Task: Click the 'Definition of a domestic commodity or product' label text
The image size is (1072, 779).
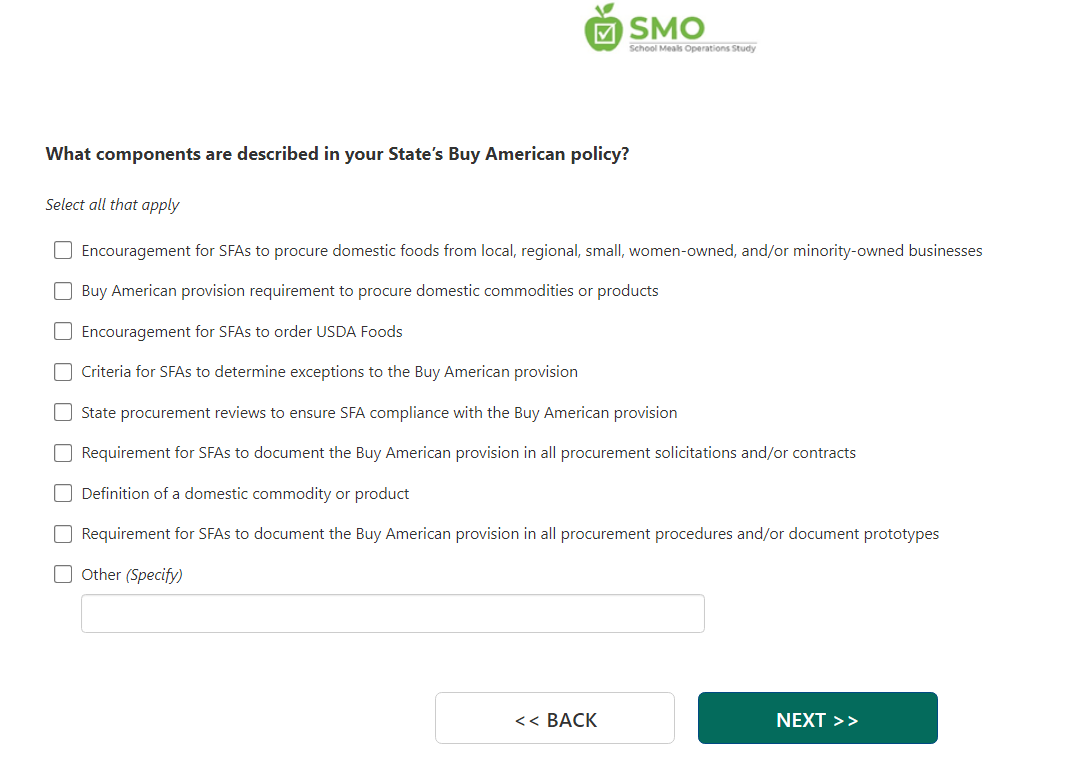Action: tap(245, 494)
